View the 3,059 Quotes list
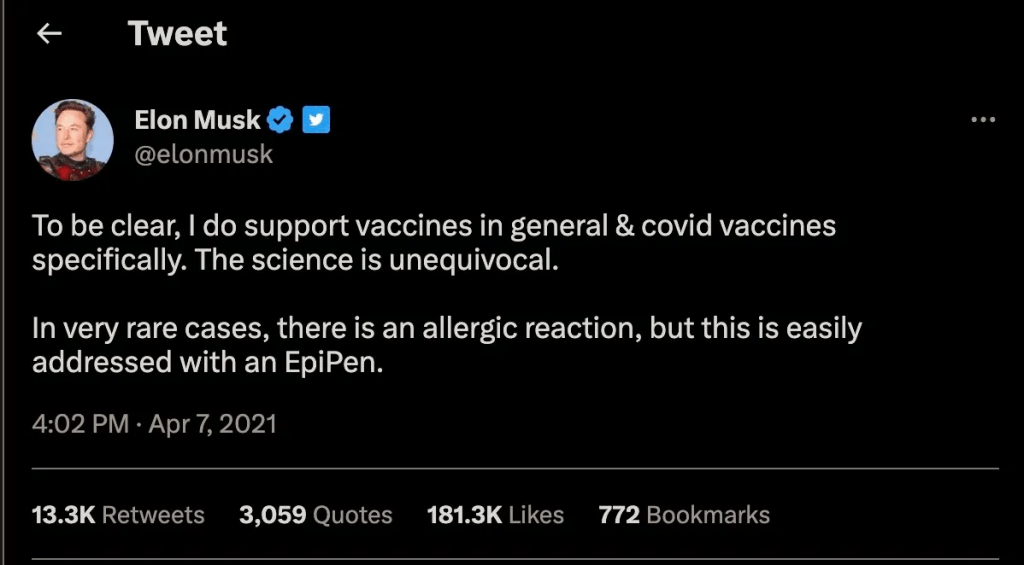This screenshot has height=565, width=1024. click(315, 515)
